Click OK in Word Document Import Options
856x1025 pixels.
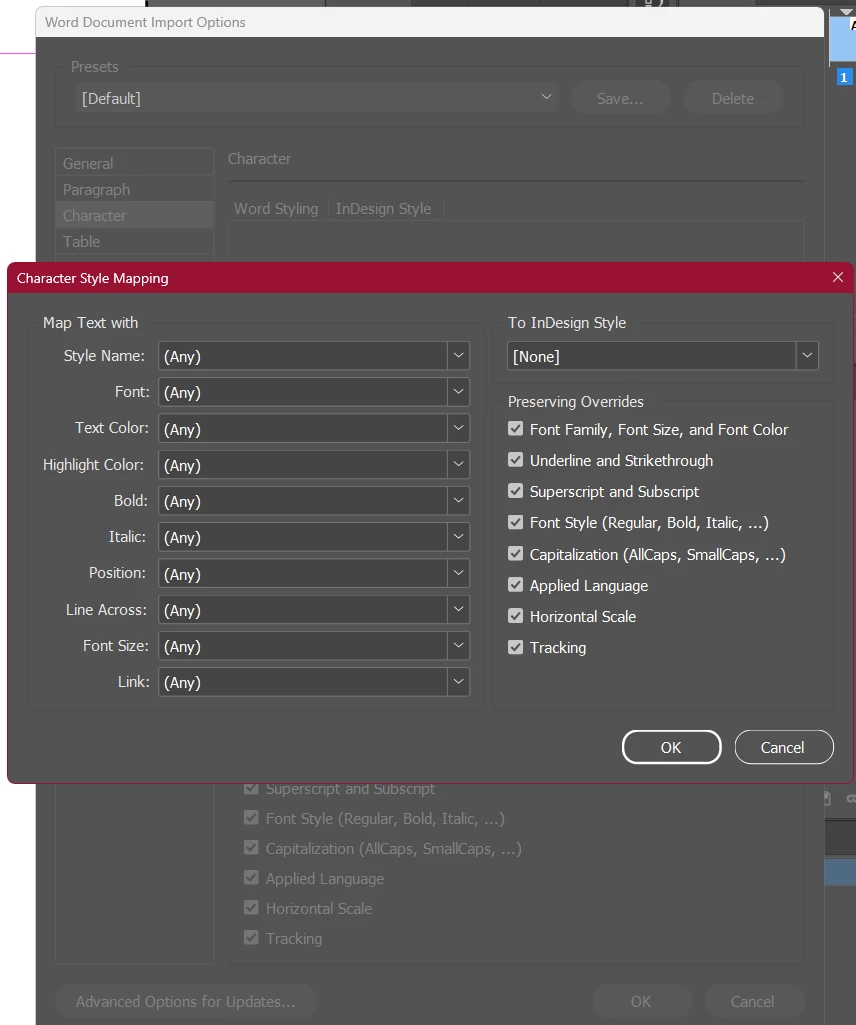click(642, 1001)
